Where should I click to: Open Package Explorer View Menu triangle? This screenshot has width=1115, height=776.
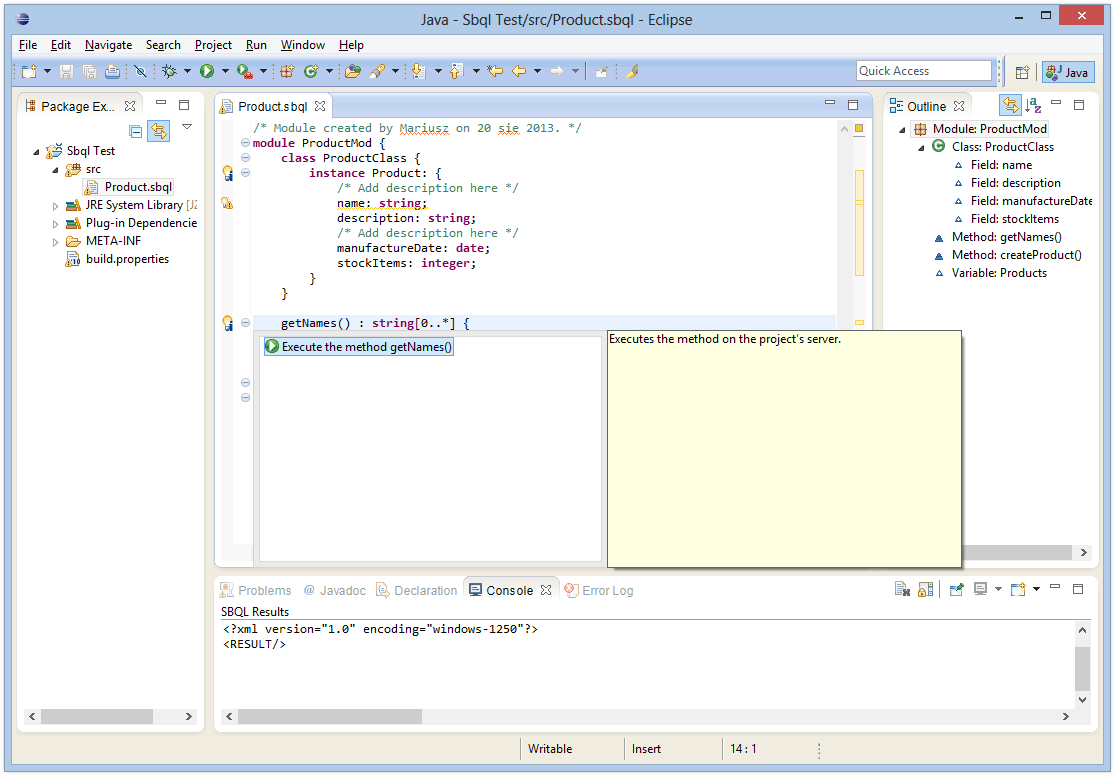coord(187,127)
